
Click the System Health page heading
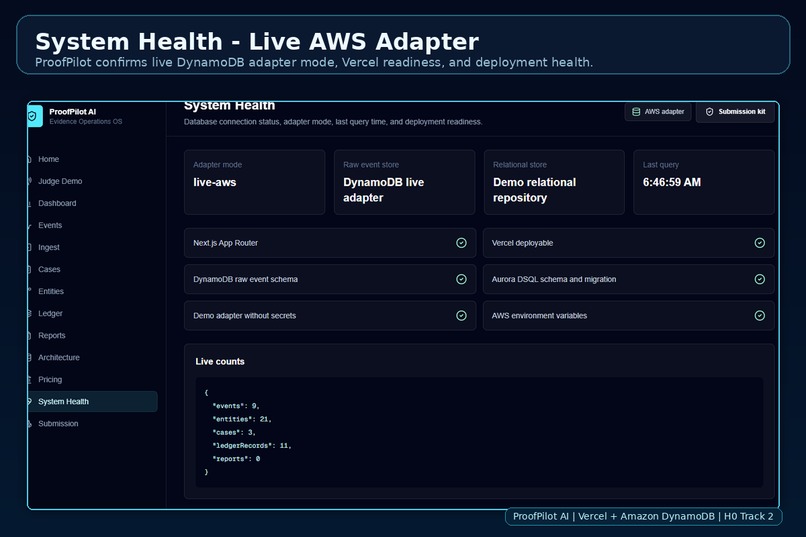point(229,106)
